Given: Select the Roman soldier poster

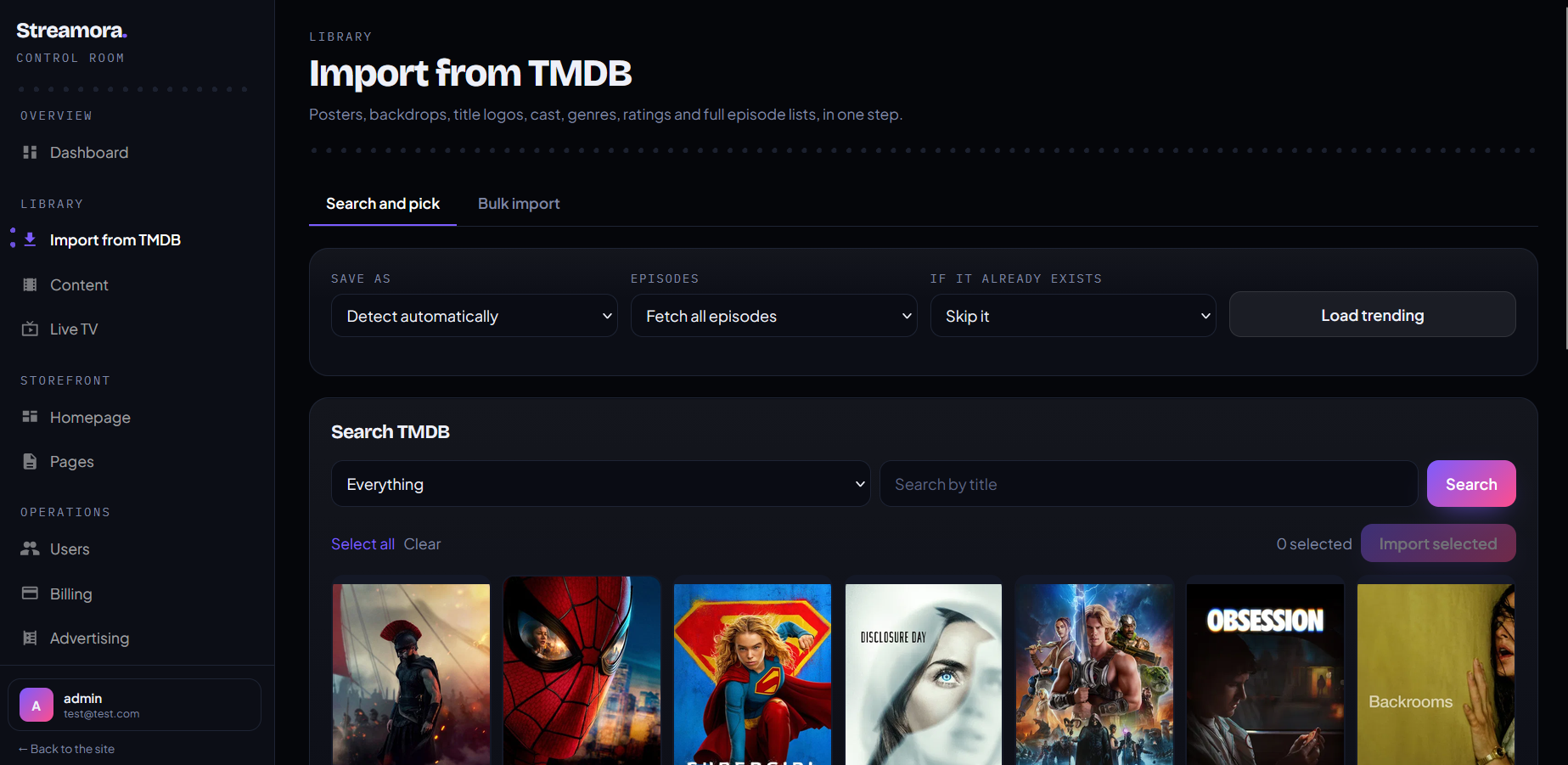Looking at the screenshot, I should [x=411, y=674].
